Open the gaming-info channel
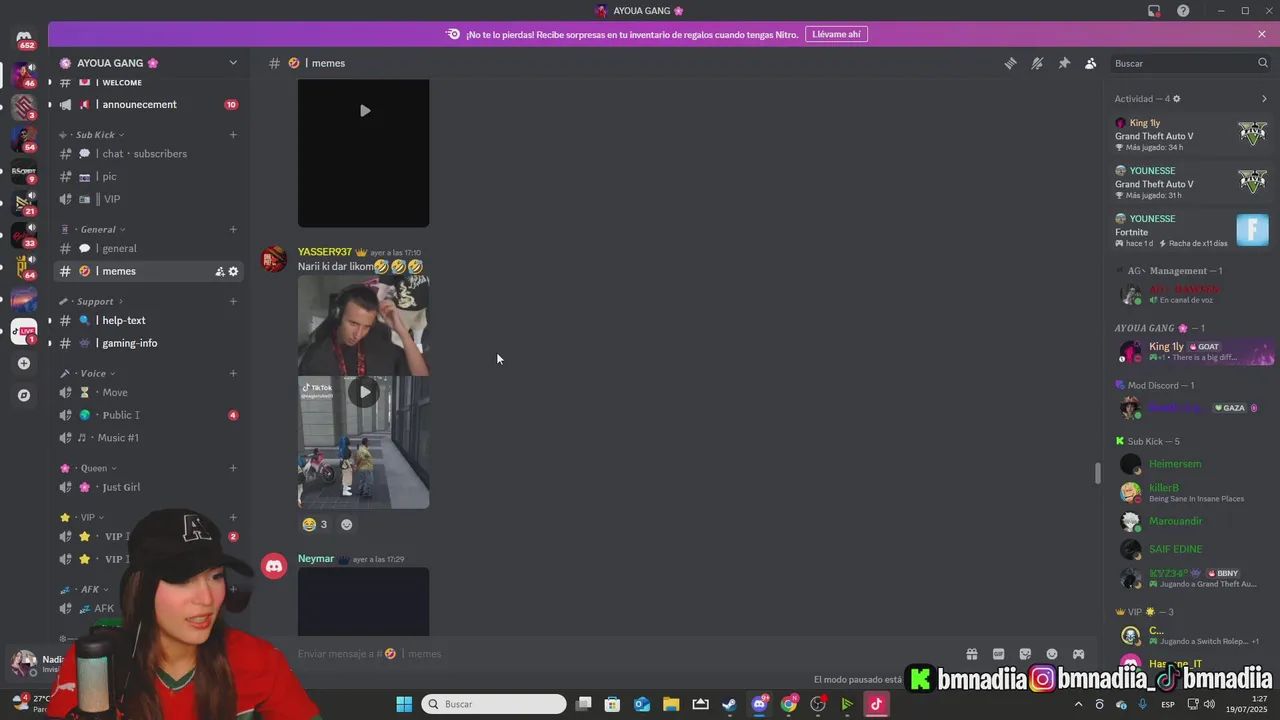 [x=148, y=344]
